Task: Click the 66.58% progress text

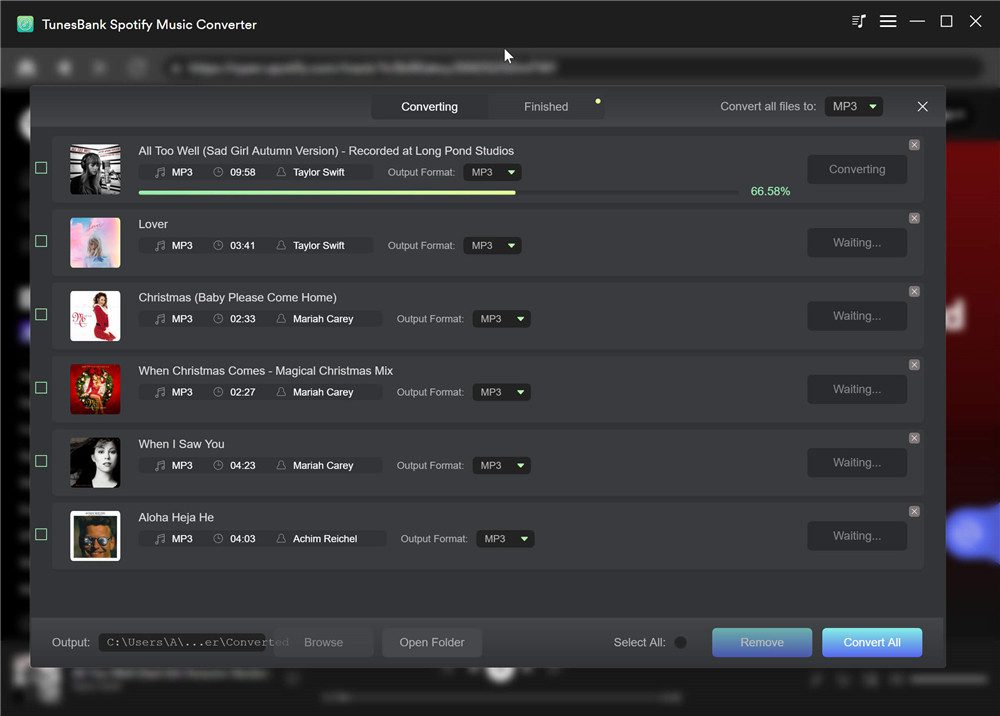Action: click(x=770, y=191)
